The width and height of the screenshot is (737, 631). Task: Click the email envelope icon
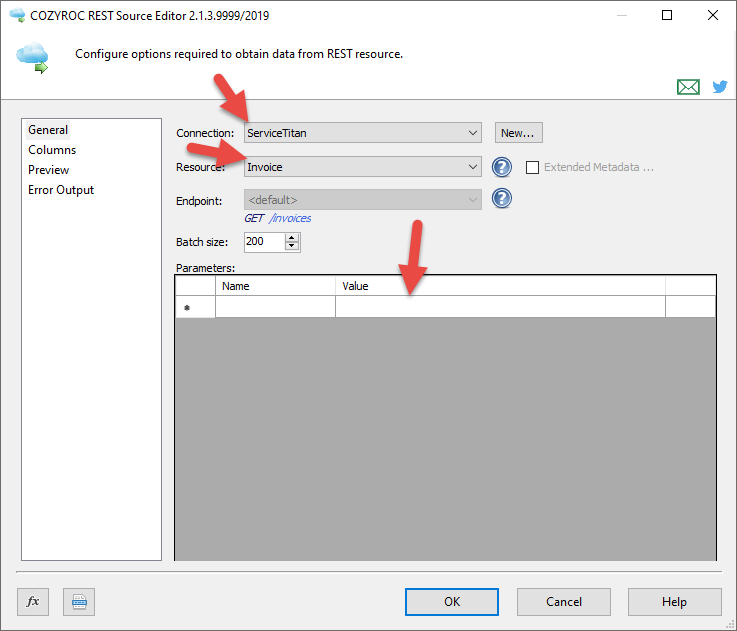[688, 87]
